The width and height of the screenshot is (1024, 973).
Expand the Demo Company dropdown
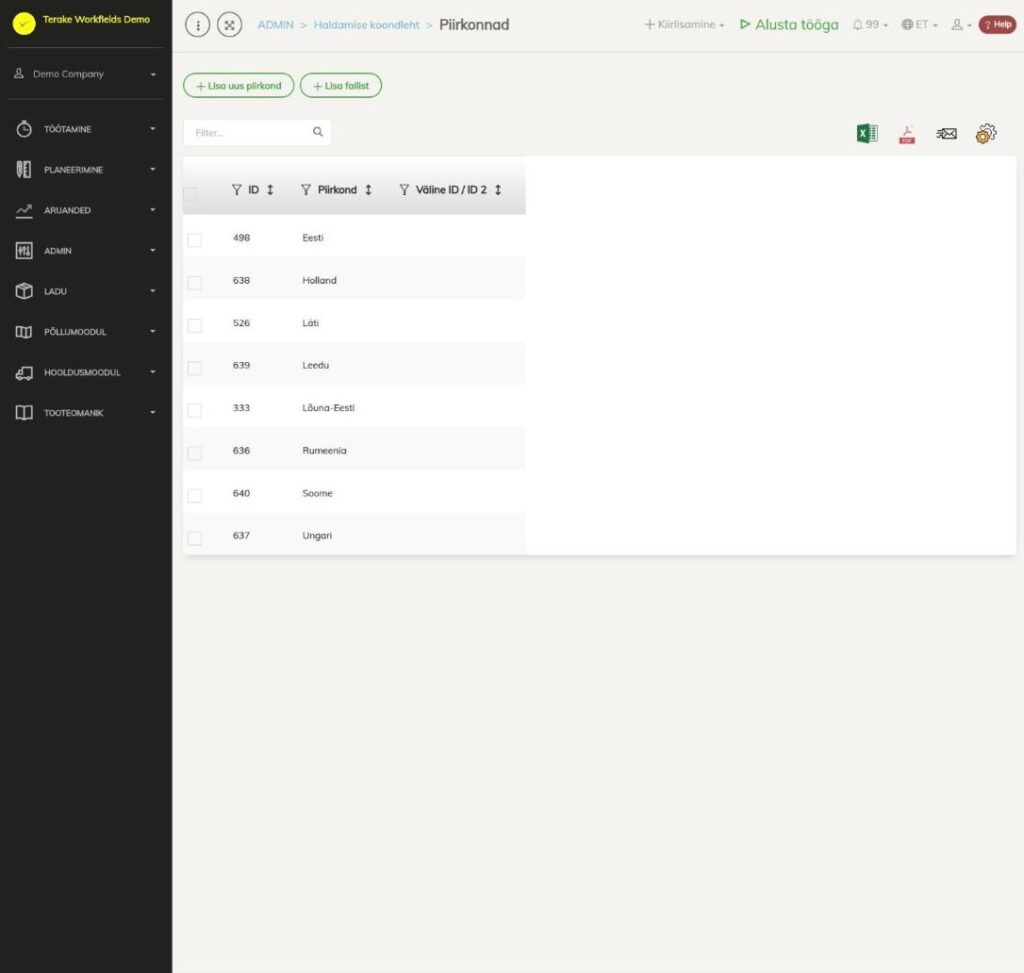86,74
